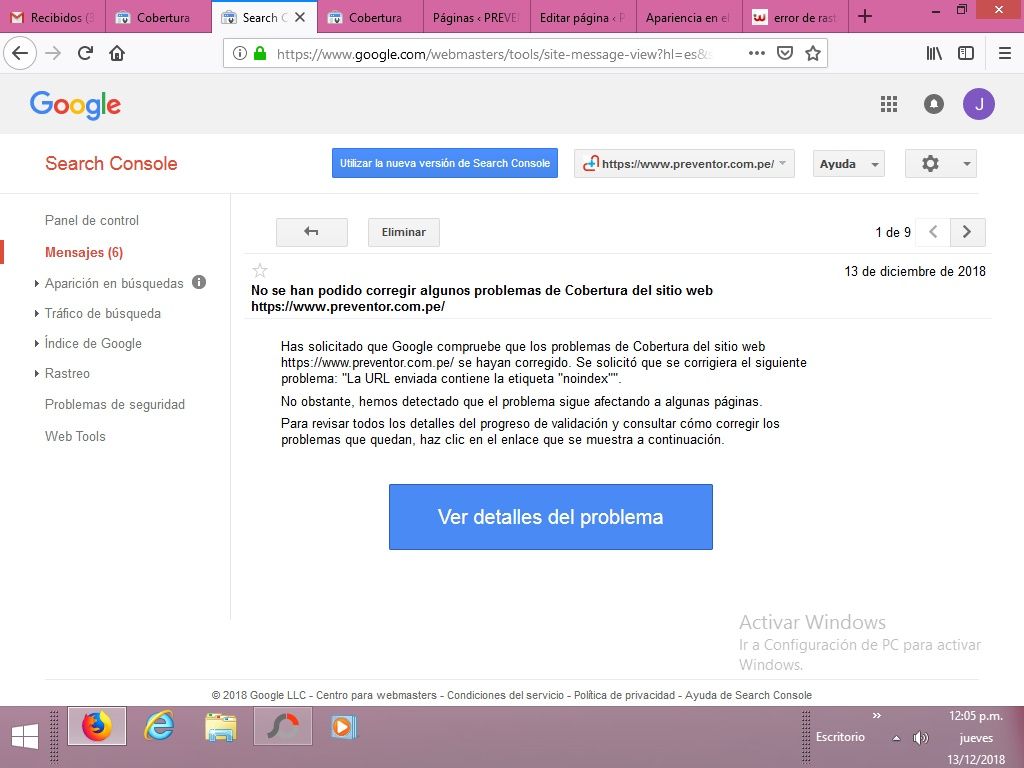Click the green secure padlock icon
Screen dimensions: 1024x768
pos(260,54)
